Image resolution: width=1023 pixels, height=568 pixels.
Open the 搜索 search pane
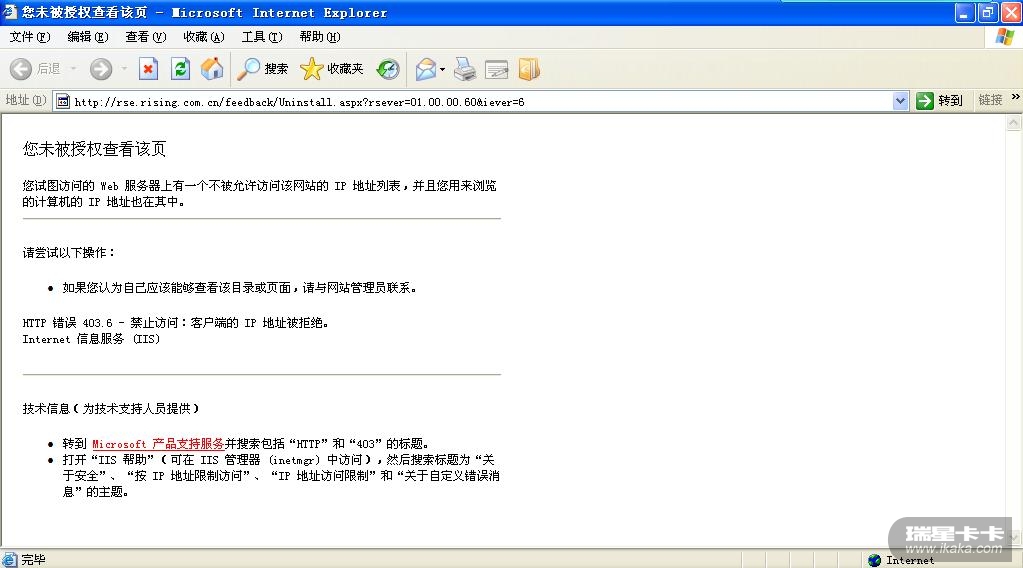pyautogui.click(x=262, y=68)
